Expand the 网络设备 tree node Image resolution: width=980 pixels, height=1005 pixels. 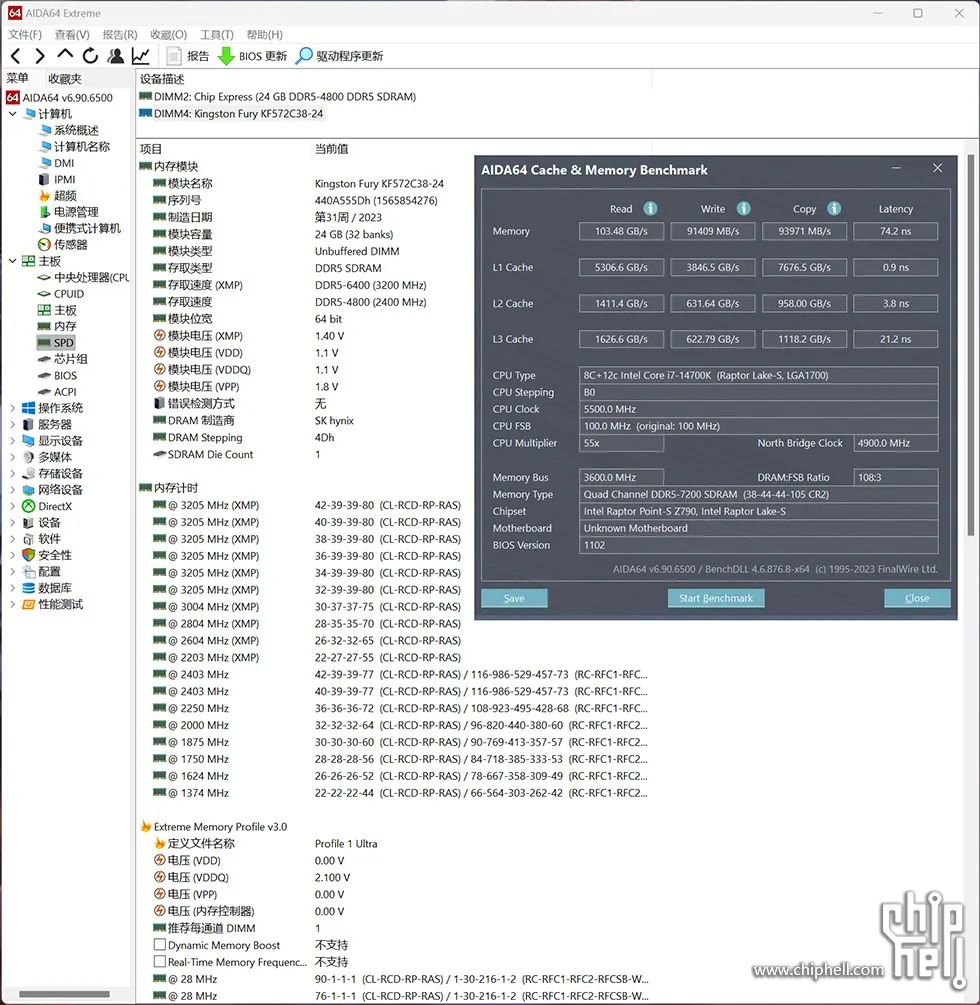click(x=12, y=490)
